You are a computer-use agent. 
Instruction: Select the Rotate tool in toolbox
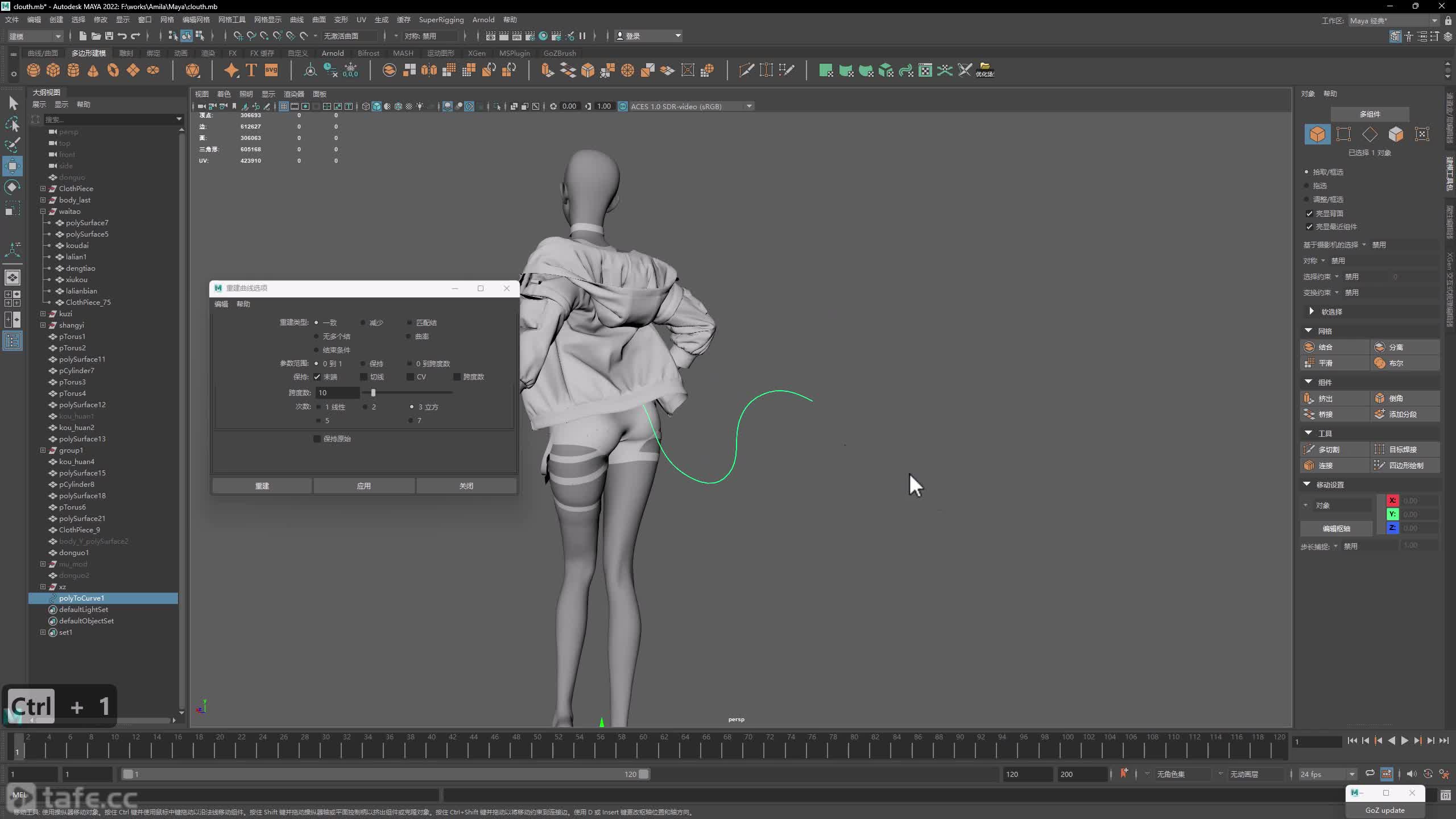tap(13, 187)
